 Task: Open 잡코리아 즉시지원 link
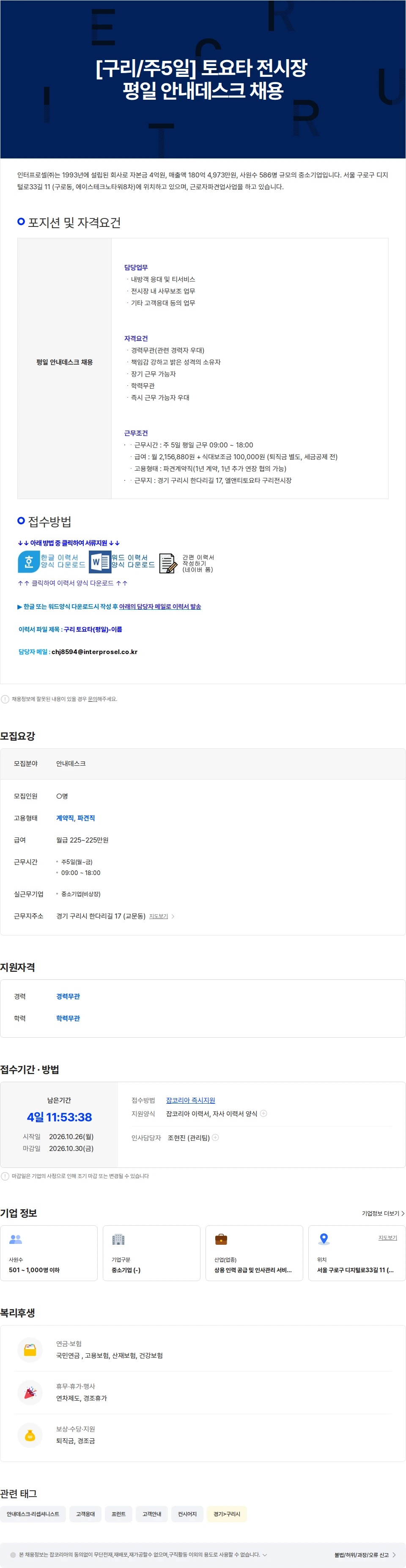click(x=190, y=1101)
